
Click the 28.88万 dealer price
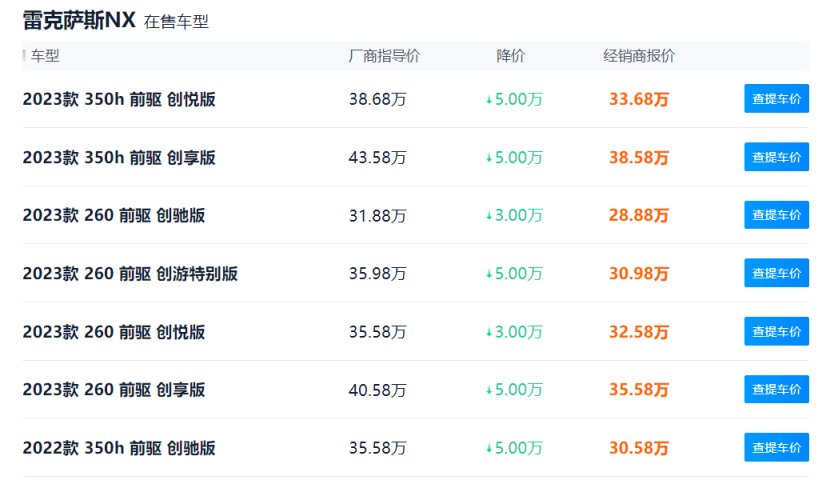[x=639, y=215]
